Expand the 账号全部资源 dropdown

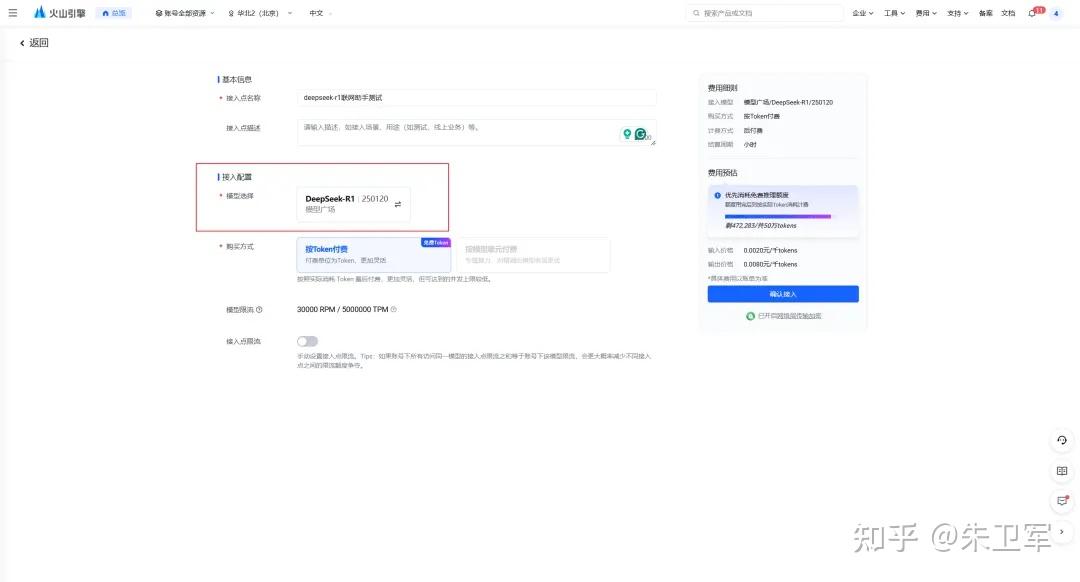185,13
